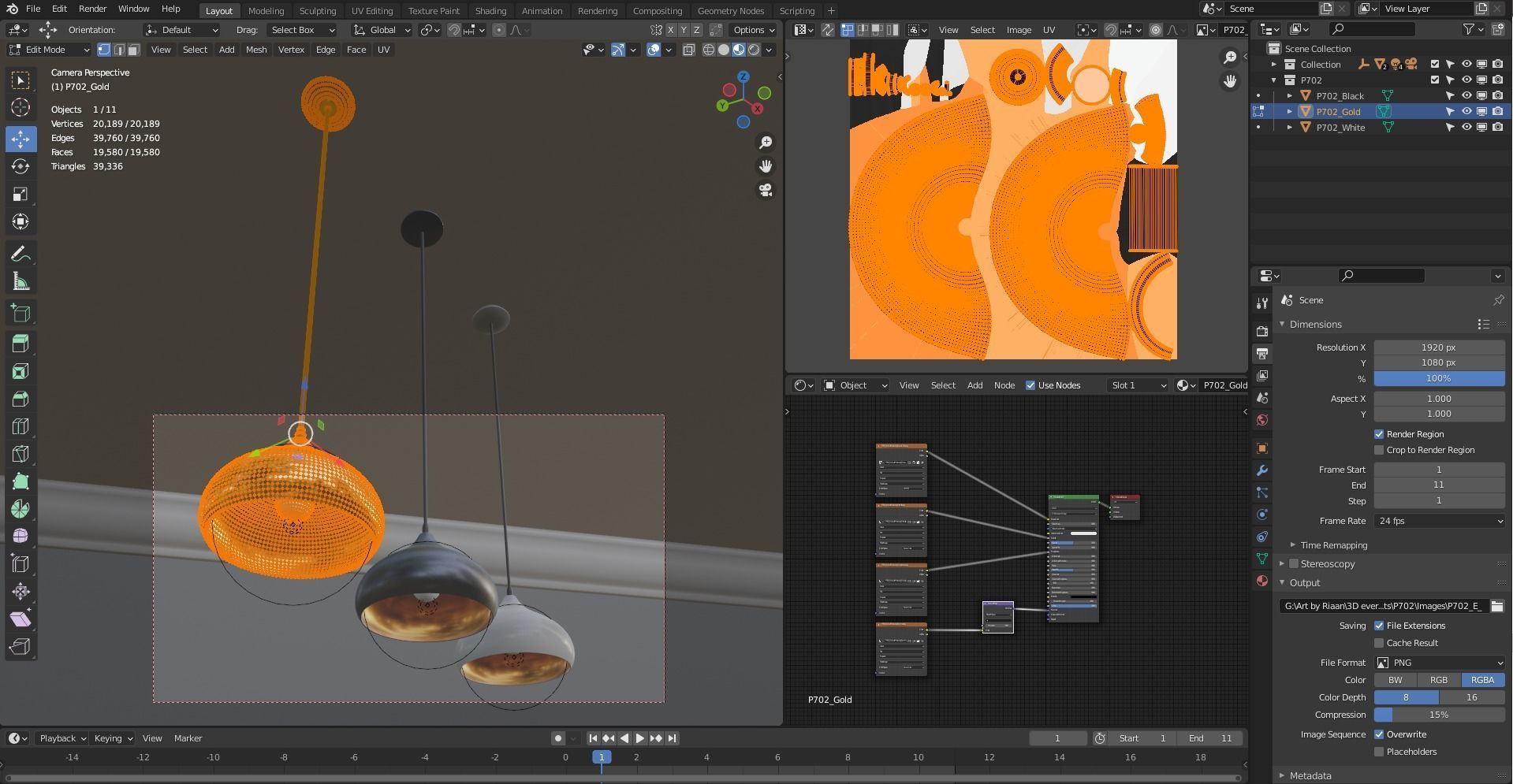This screenshot has width=1513, height=784.
Task: Activate the Scale tool
Action: 20,194
